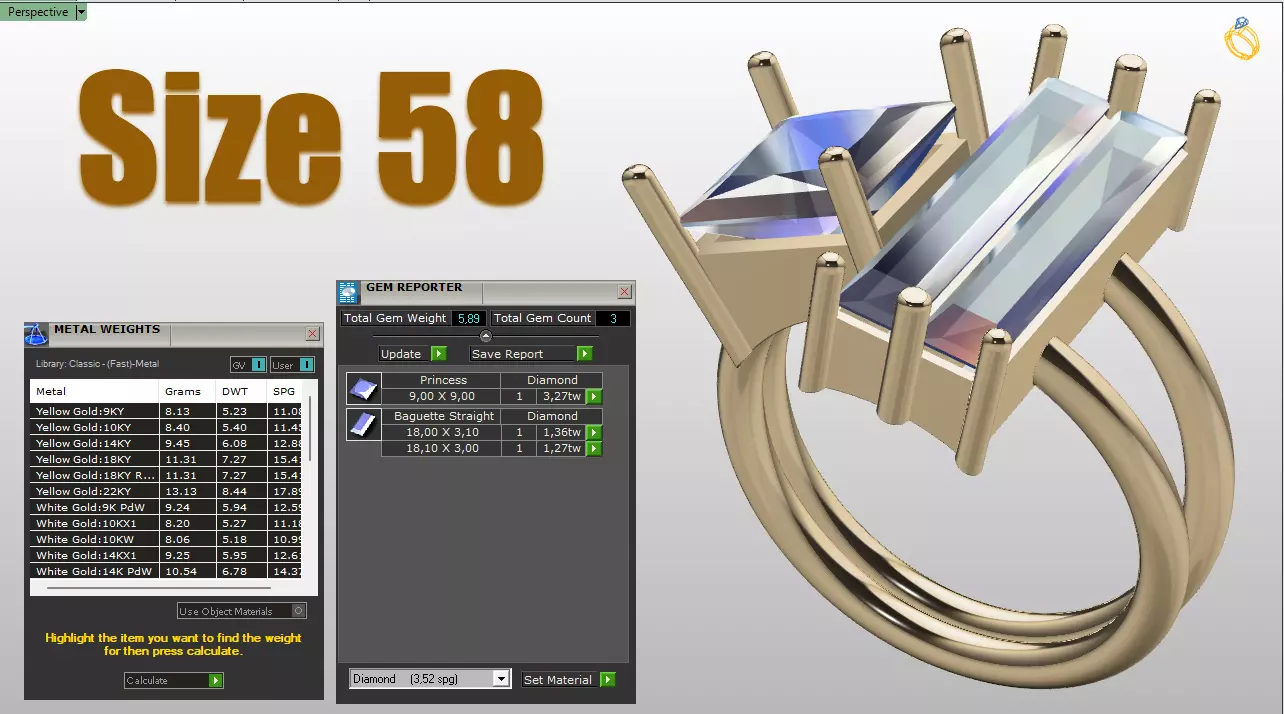Click the 9,00 X 9,00 size cell
Image resolution: width=1284 pixels, height=714 pixels.
click(x=443, y=396)
